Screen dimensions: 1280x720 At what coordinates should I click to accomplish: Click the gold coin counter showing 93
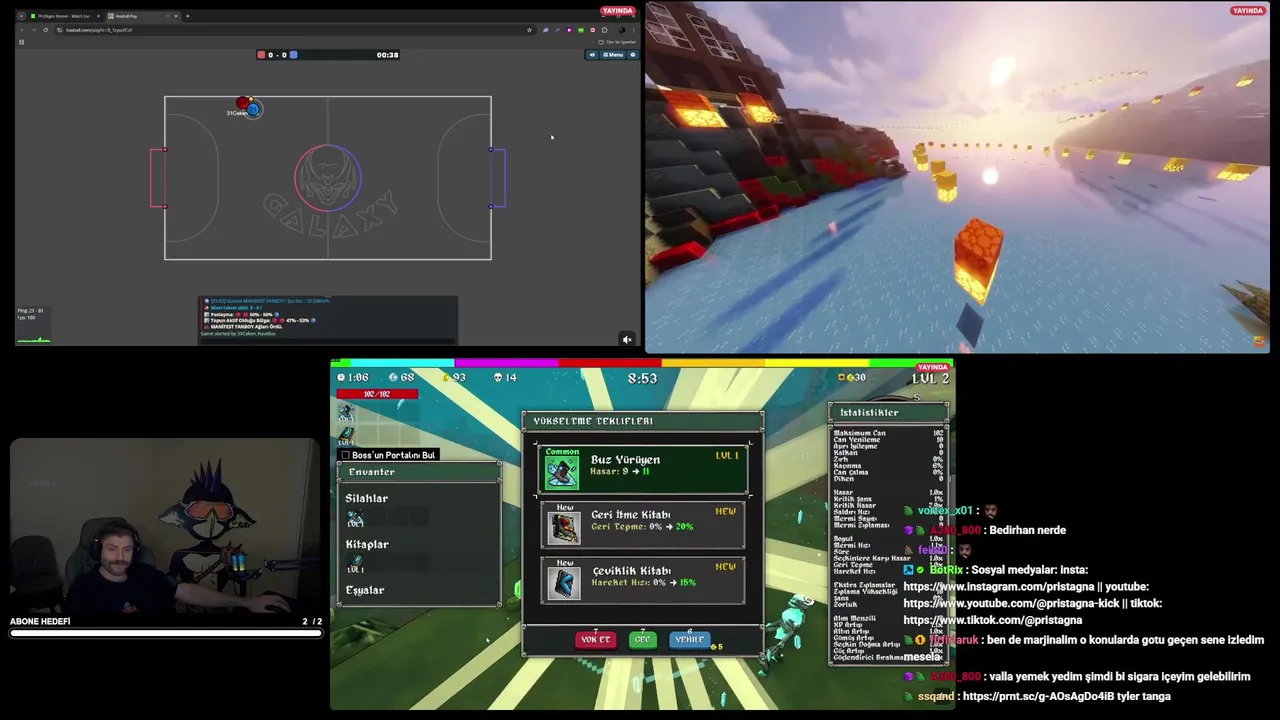pyautogui.click(x=452, y=378)
